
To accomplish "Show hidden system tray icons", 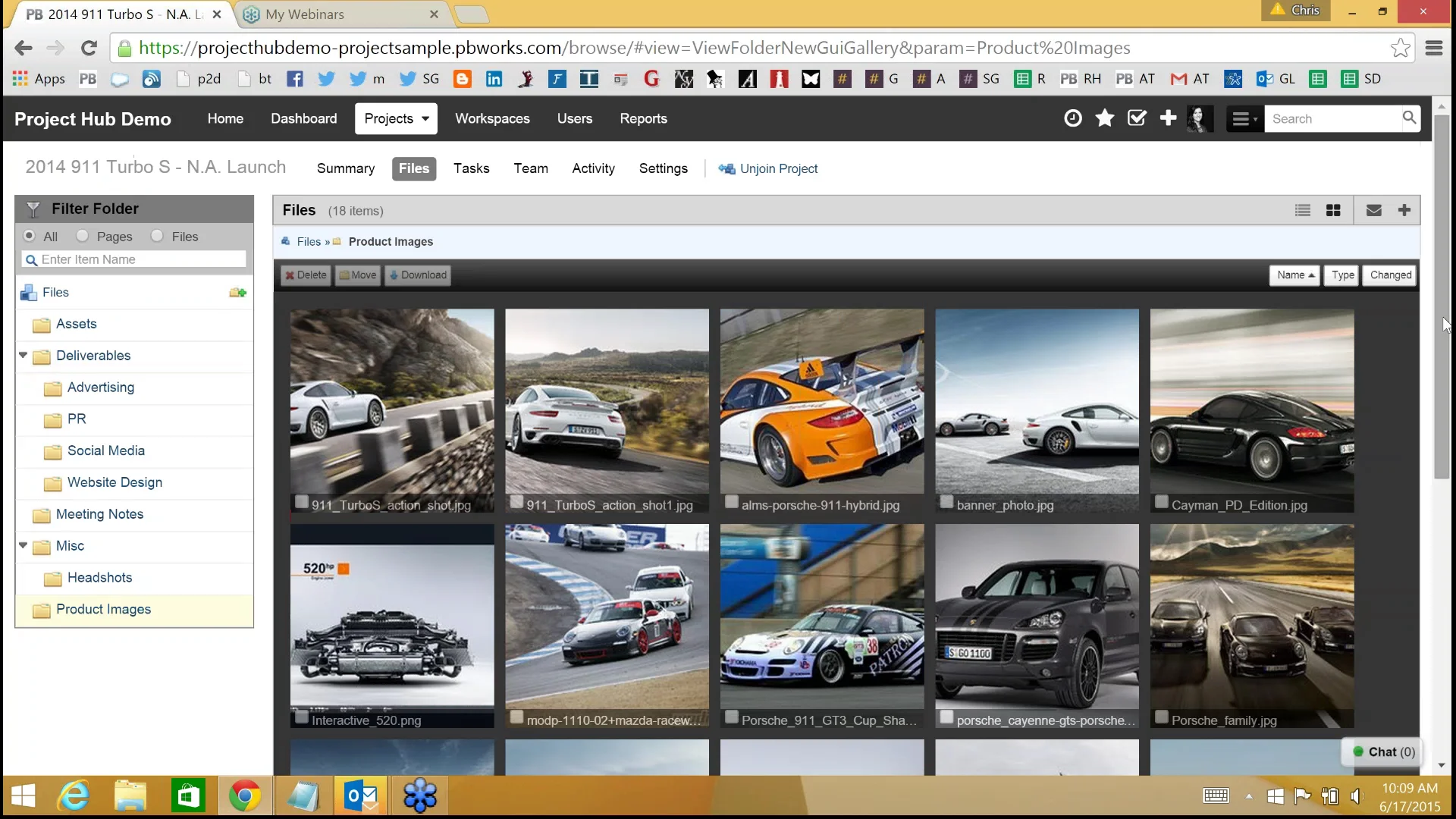I will point(1248,796).
